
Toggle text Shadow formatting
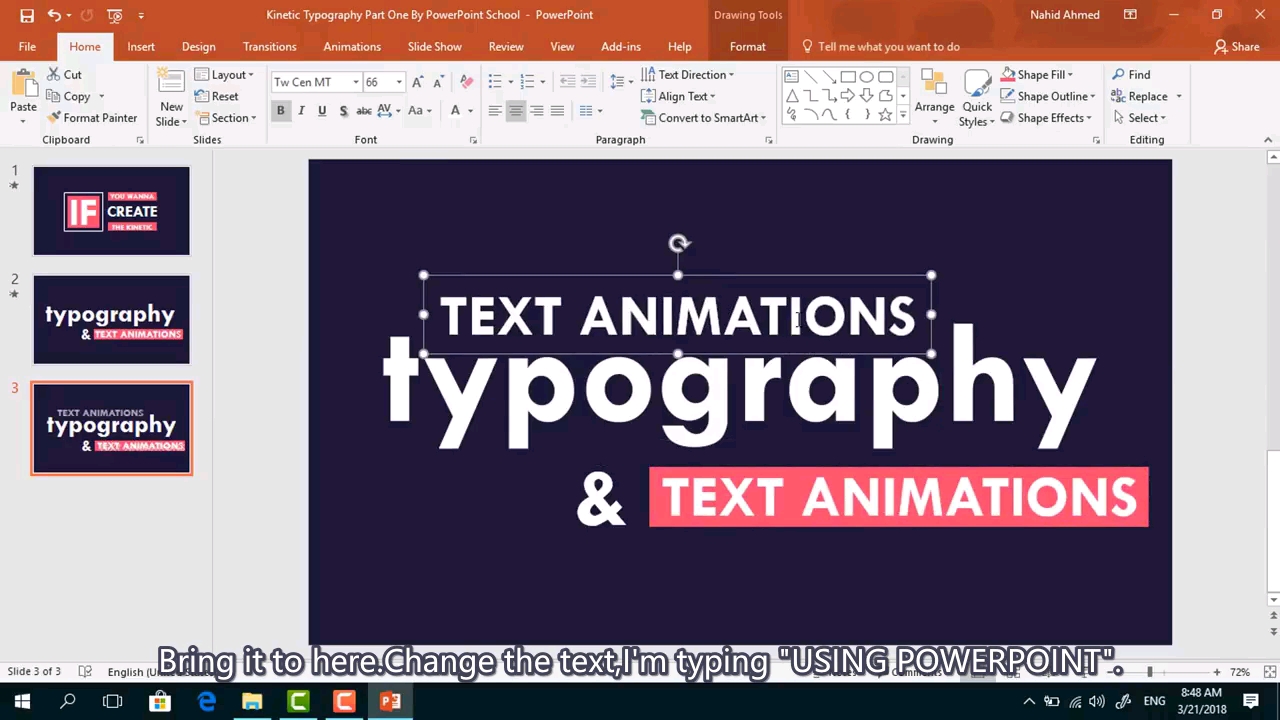343,111
